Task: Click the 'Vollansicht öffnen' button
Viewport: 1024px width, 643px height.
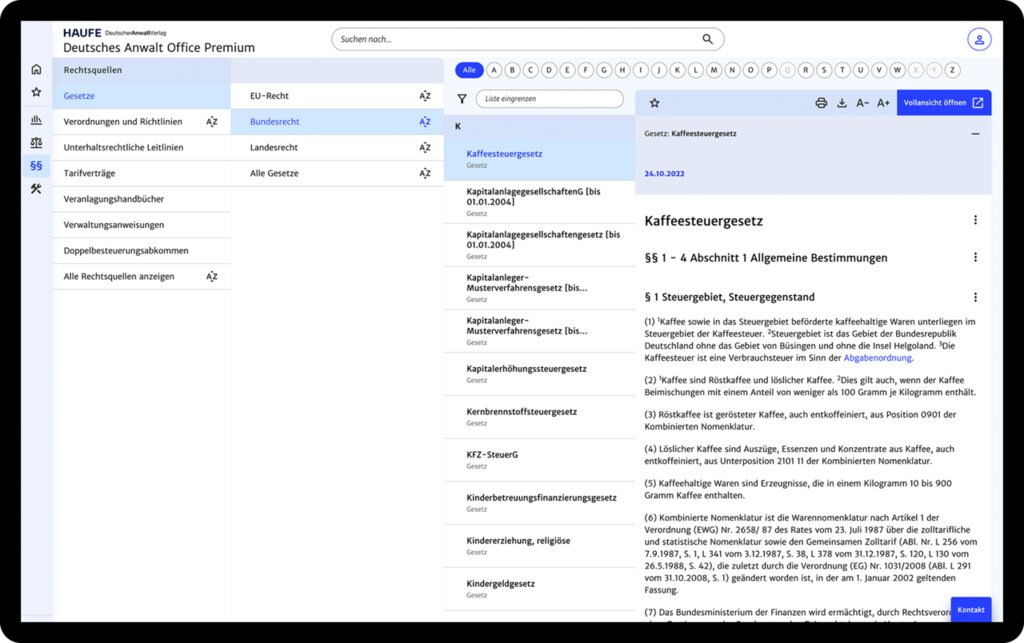Action: click(x=944, y=102)
